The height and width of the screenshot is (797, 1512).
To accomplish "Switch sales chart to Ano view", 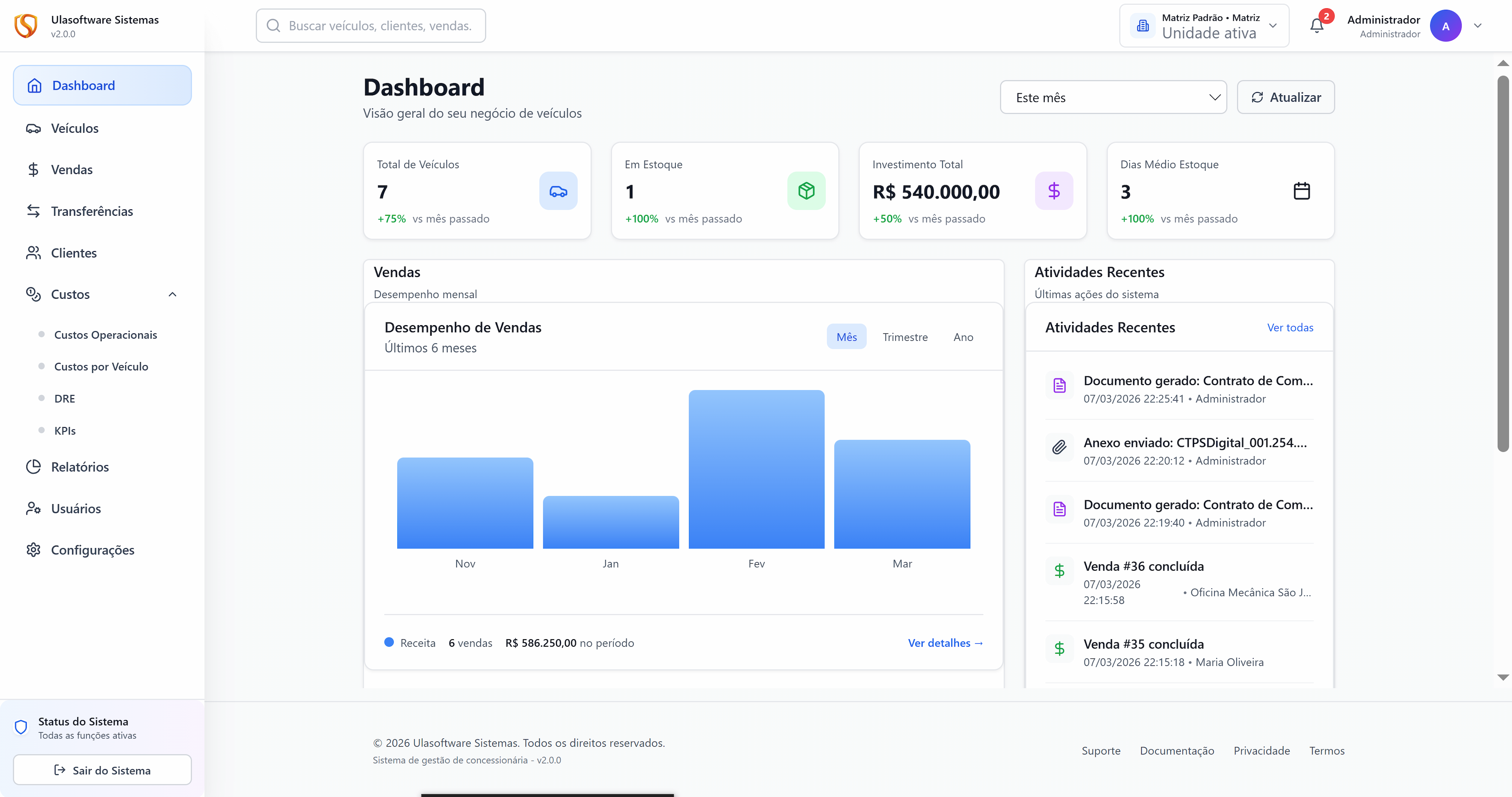I will 963,337.
